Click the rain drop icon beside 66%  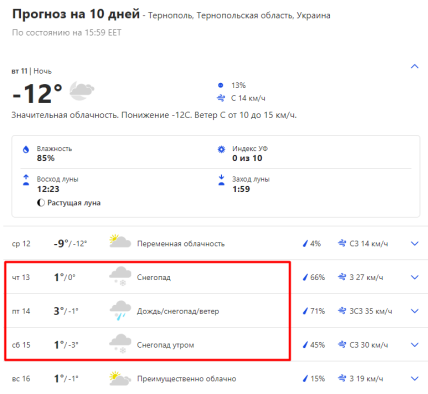(305, 277)
